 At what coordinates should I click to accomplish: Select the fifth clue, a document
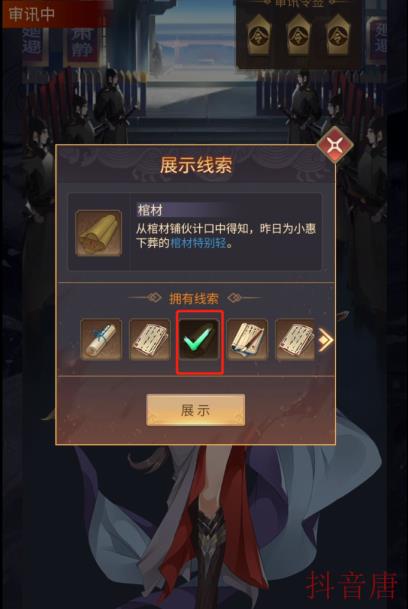coord(295,340)
